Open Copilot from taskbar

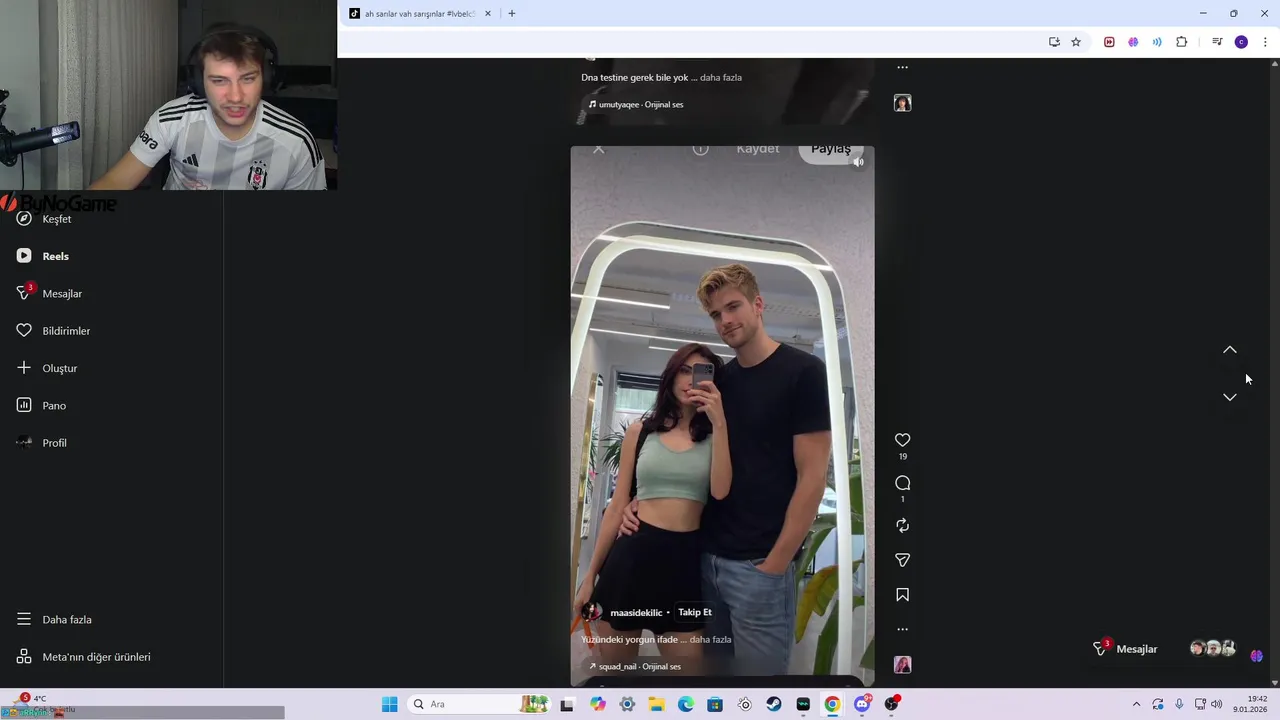coord(598,704)
